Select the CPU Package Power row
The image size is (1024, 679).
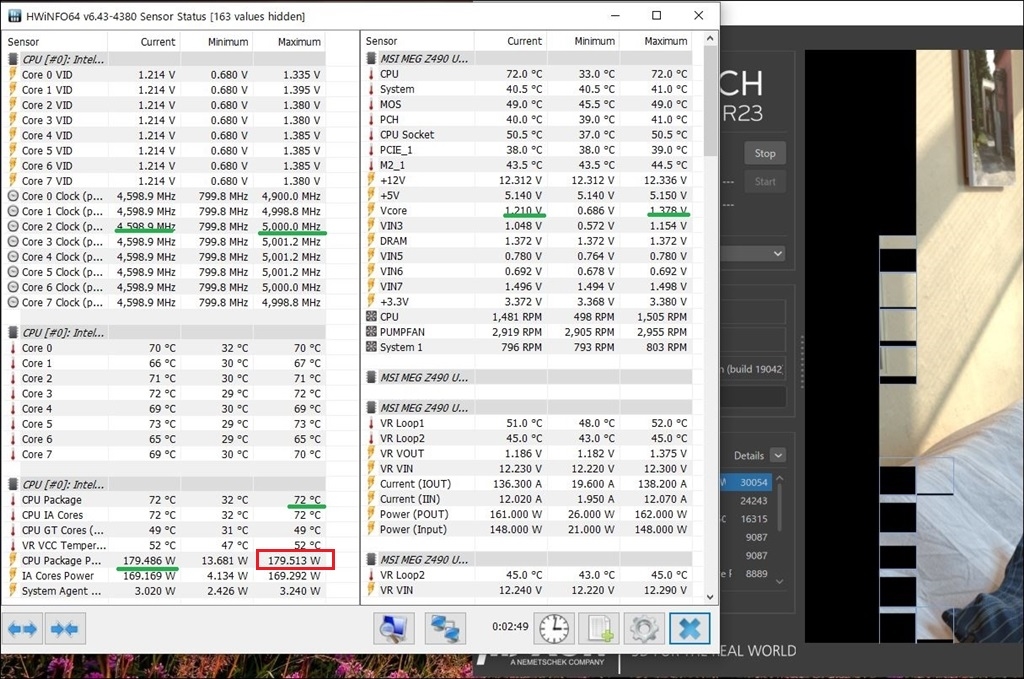pos(165,560)
